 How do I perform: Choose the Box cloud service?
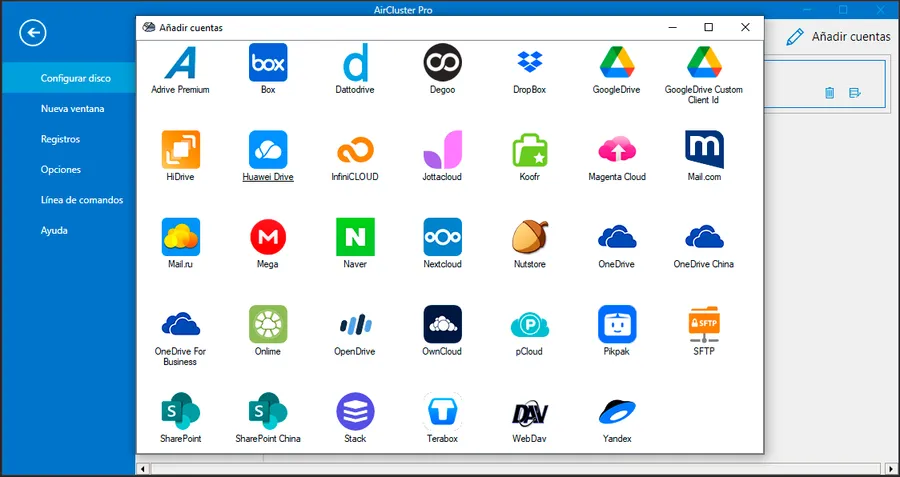coord(268,63)
